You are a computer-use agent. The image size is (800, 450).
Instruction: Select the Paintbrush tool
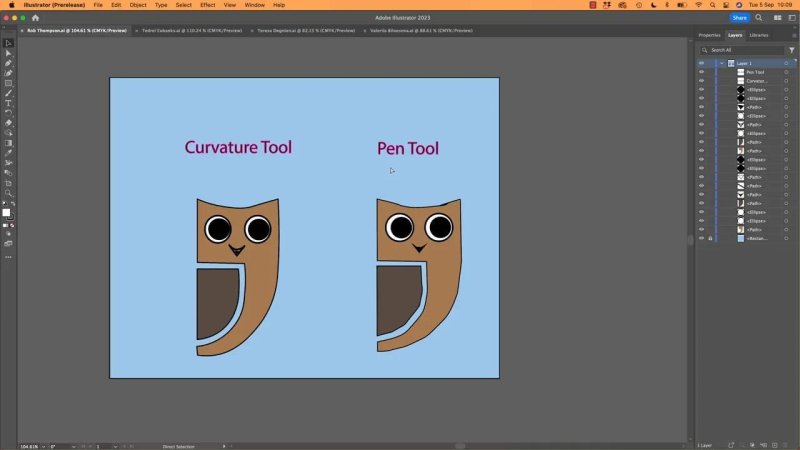click(x=8, y=93)
